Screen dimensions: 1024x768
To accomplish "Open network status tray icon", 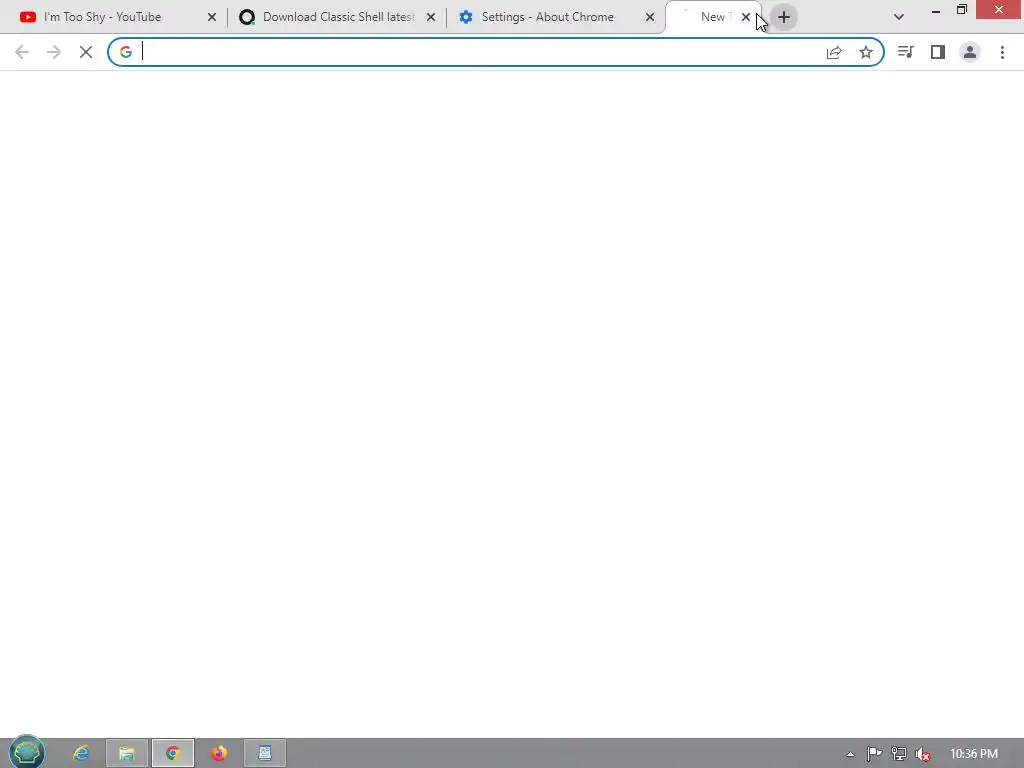I will point(899,754).
